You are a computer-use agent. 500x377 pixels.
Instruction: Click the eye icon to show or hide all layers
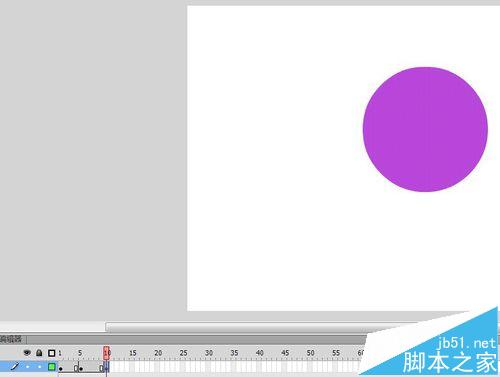[27, 352]
